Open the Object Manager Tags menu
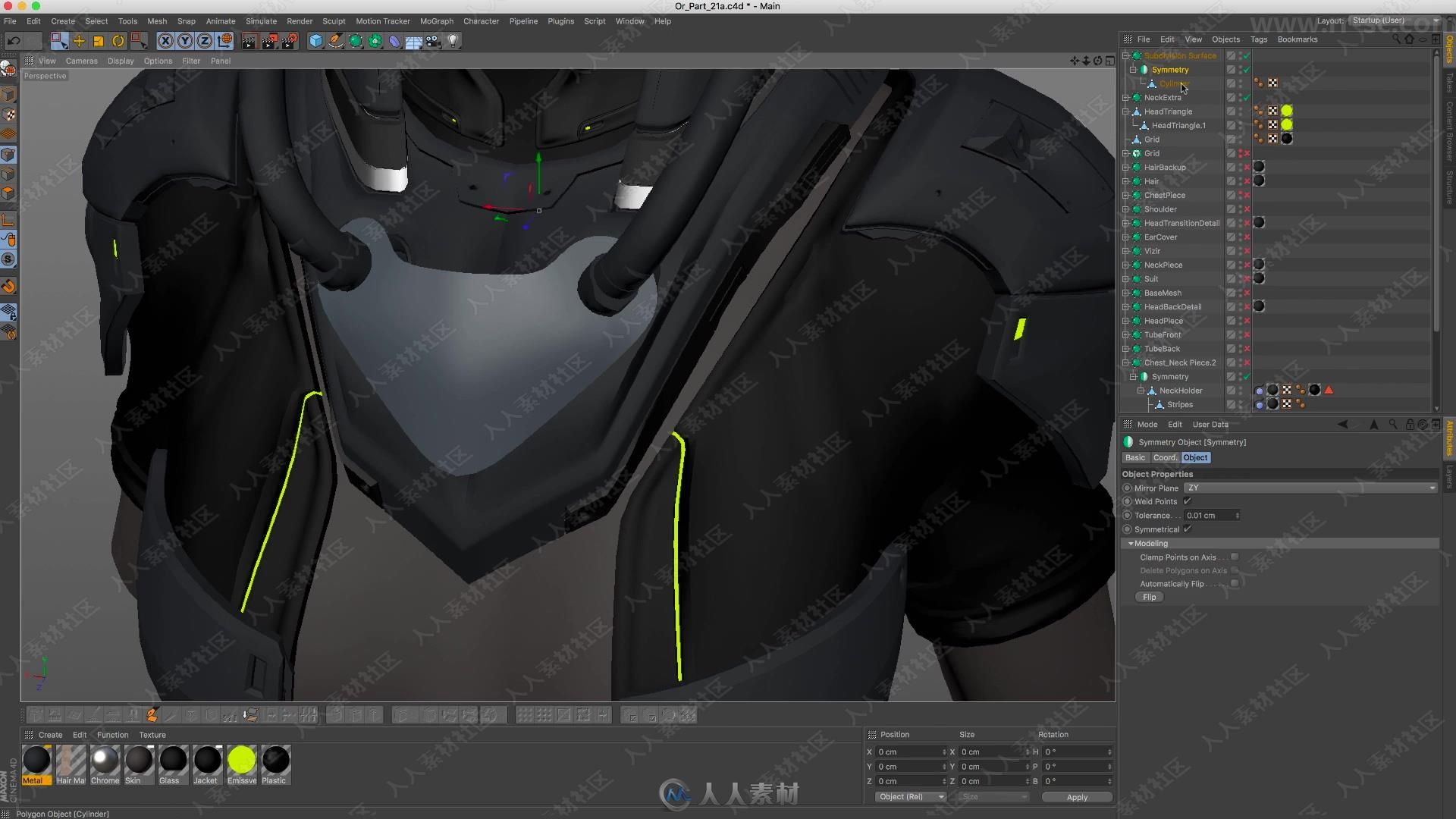The image size is (1456, 819). 1259,39
